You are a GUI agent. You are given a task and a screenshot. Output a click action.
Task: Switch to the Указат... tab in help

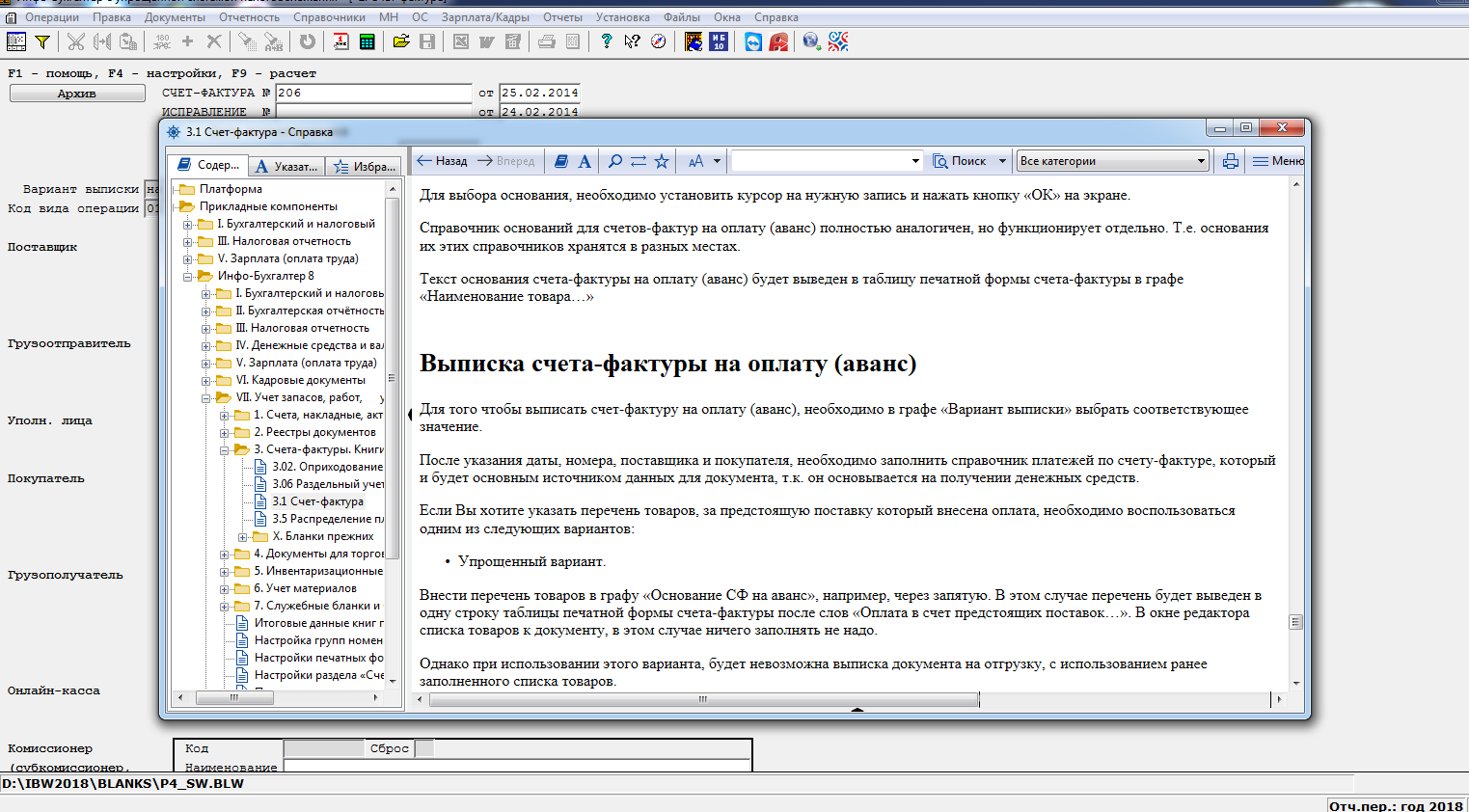tap(287, 166)
